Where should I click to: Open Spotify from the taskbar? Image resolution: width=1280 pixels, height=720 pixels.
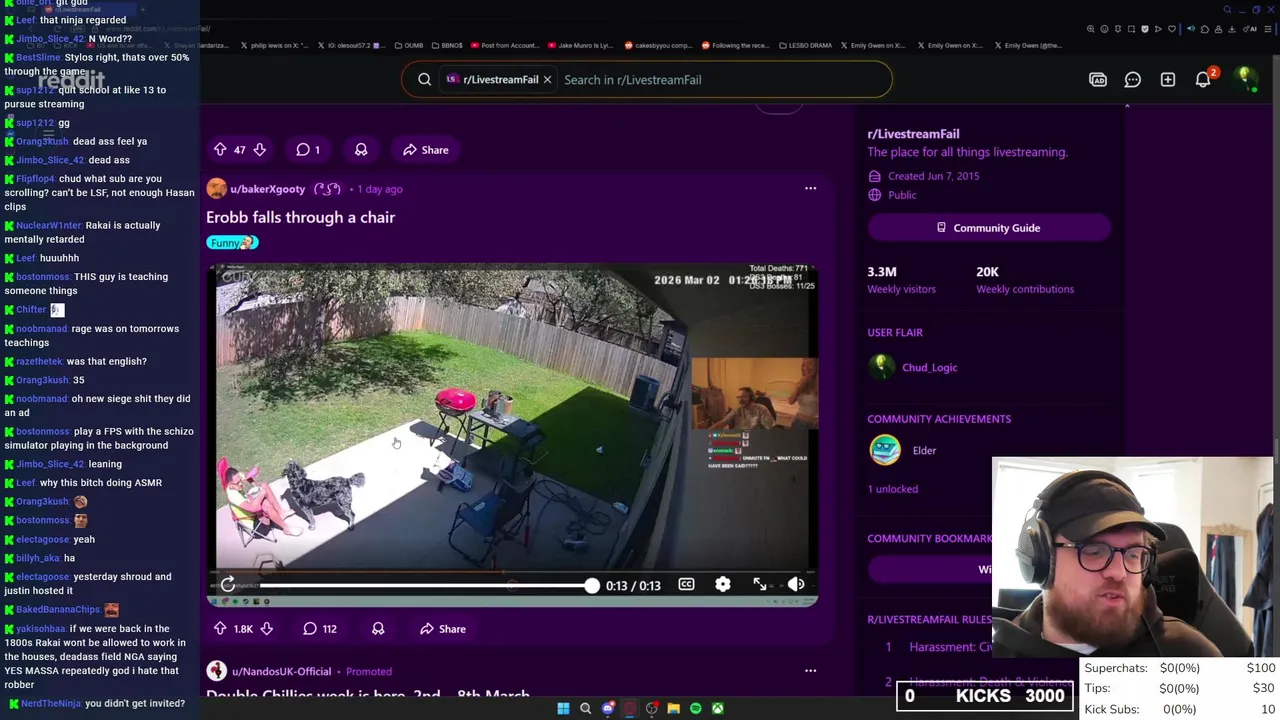coord(695,708)
